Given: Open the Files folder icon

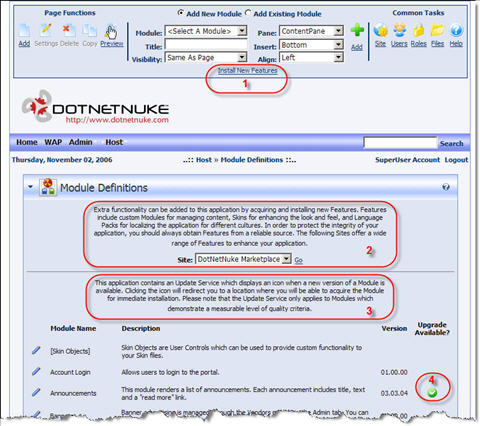Looking at the screenshot, I should (437, 30).
